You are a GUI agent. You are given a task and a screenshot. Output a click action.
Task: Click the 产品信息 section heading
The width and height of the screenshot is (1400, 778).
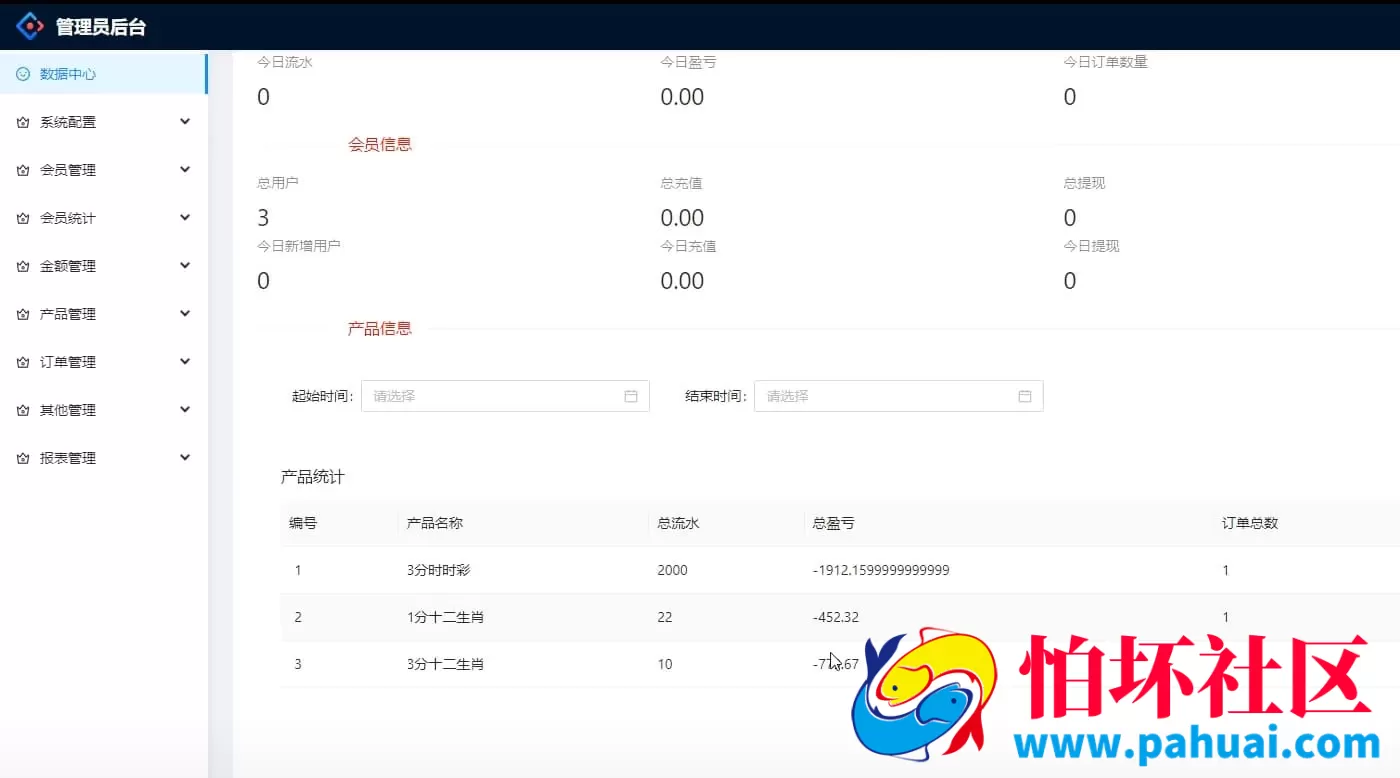pyautogui.click(x=380, y=327)
